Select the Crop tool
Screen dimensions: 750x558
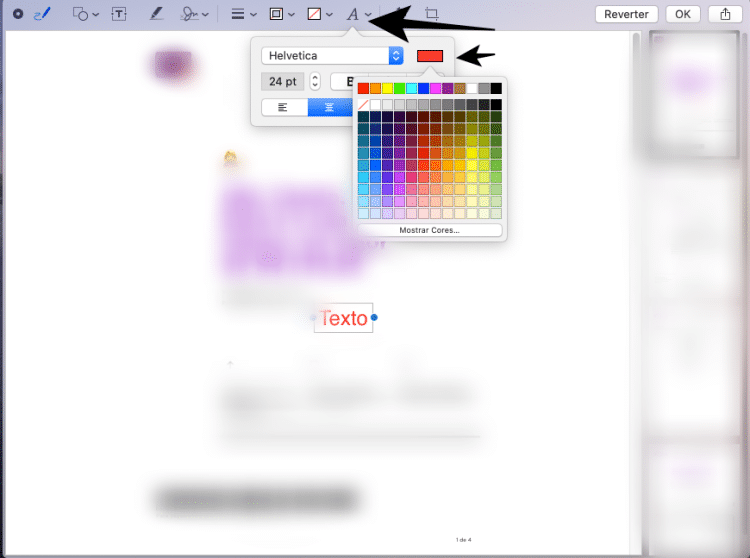point(432,15)
